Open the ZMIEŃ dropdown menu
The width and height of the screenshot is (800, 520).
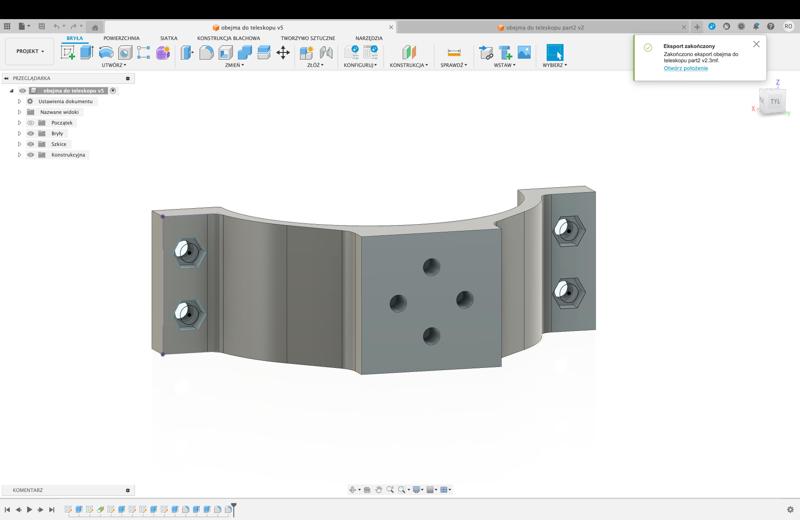[x=234, y=65]
